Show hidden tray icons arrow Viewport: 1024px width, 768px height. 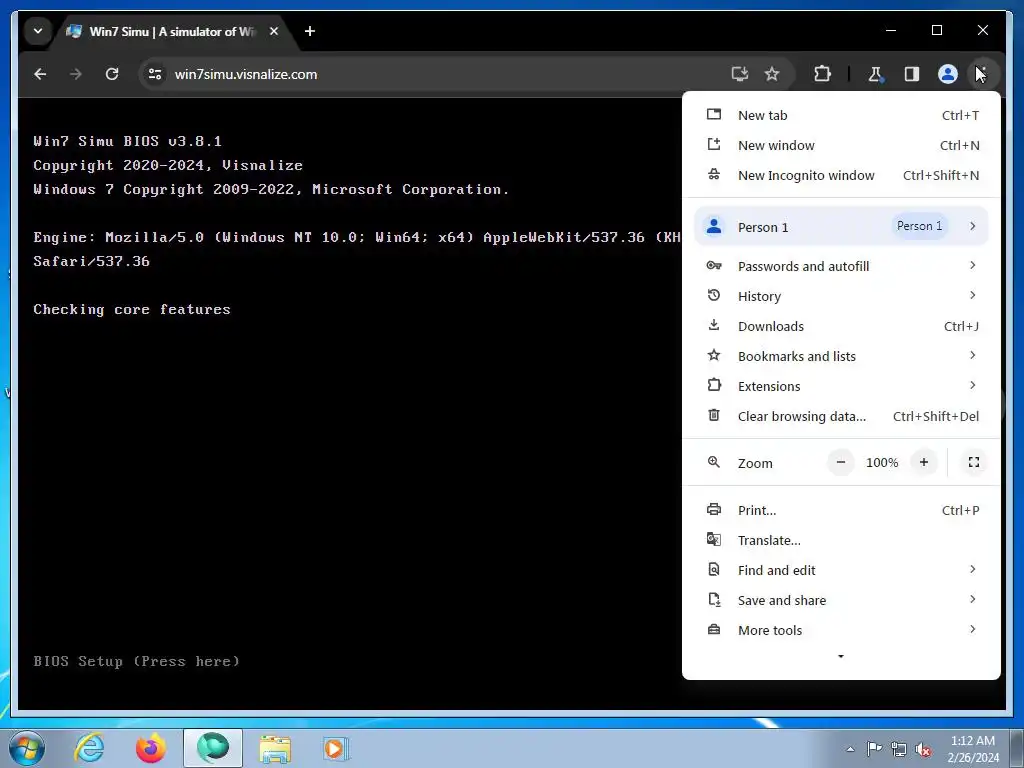point(850,749)
